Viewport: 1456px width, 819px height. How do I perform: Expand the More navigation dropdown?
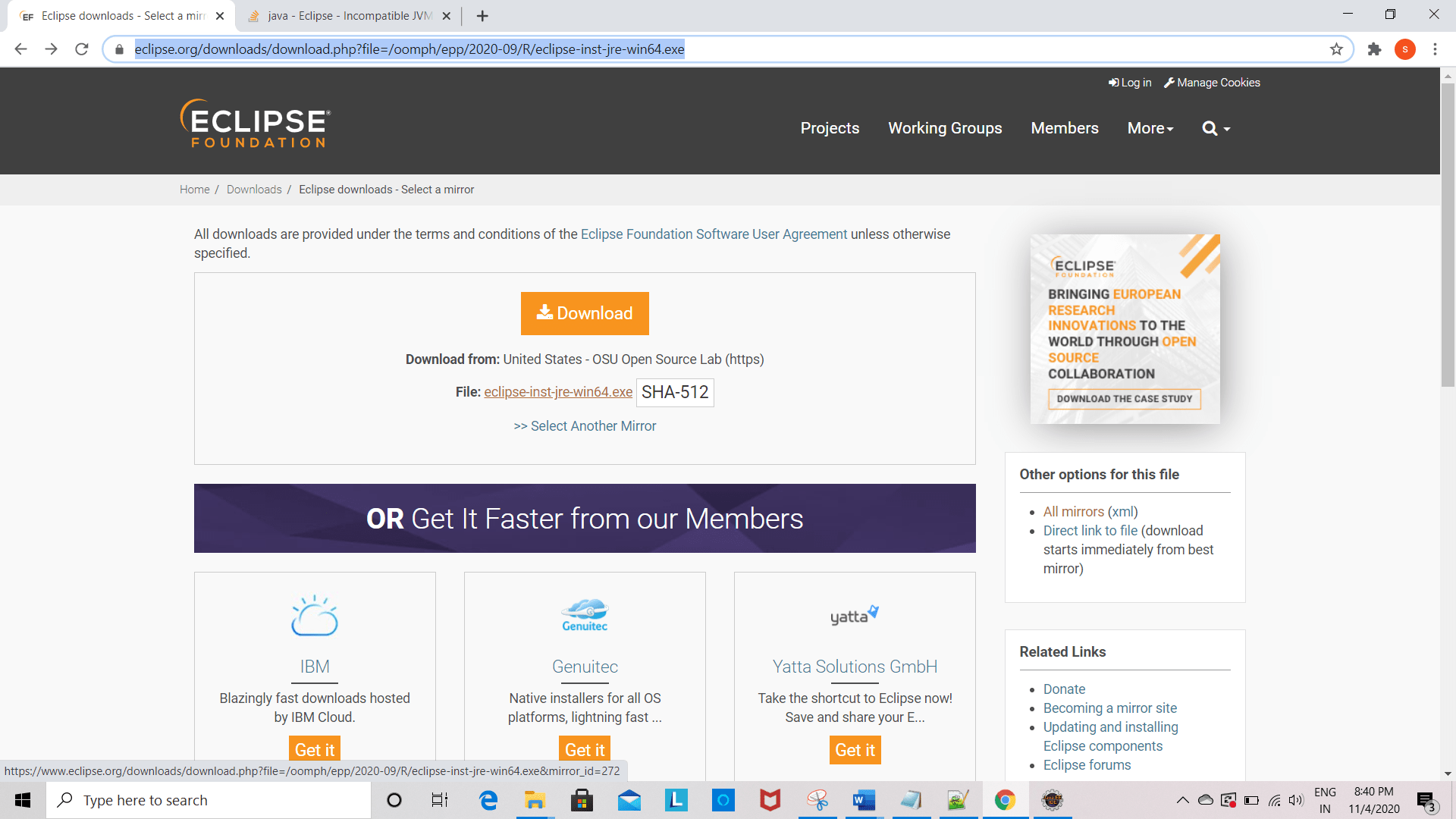coord(1150,128)
